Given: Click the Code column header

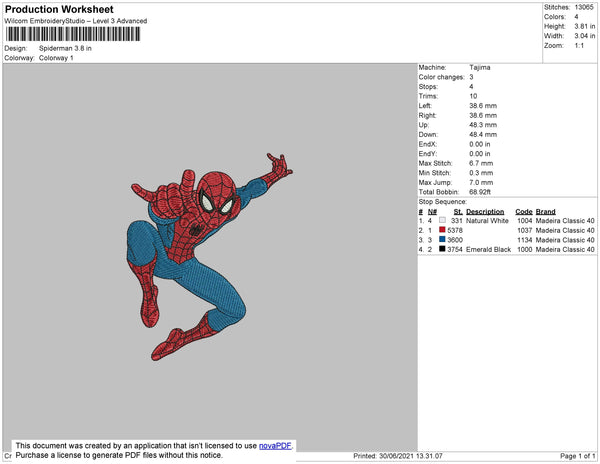Looking at the screenshot, I should click(524, 212).
